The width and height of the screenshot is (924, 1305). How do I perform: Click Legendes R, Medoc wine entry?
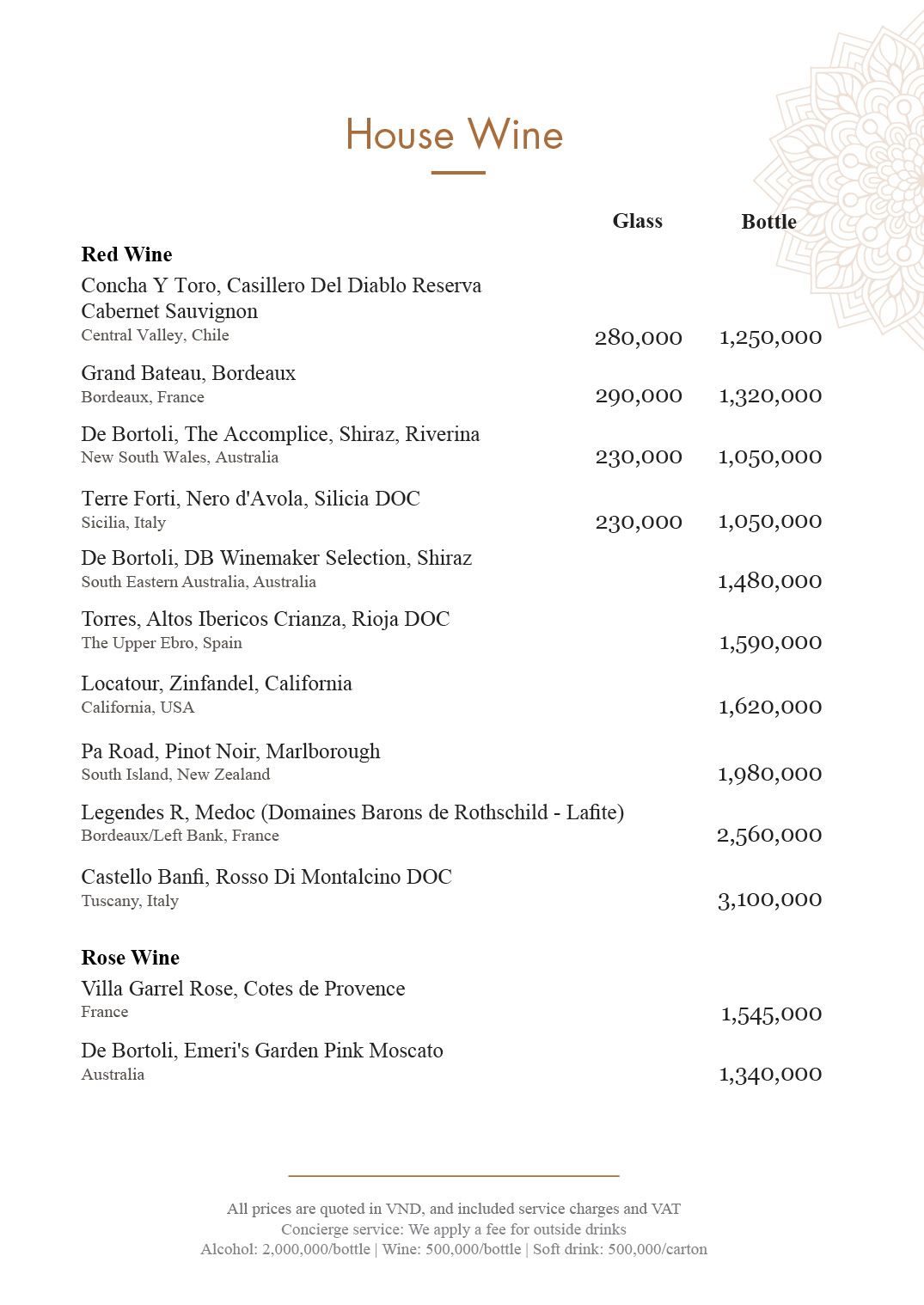click(x=352, y=812)
